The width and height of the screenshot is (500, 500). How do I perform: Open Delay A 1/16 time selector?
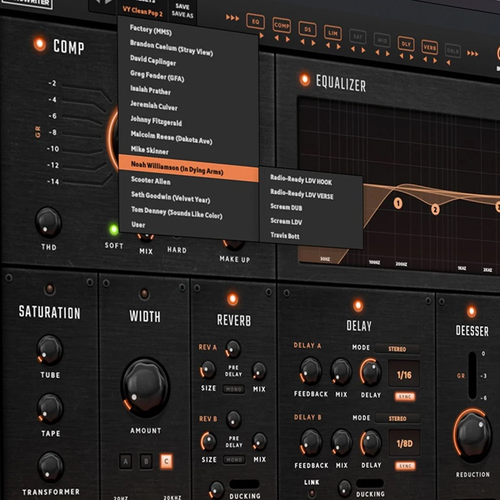[x=404, y=375]
